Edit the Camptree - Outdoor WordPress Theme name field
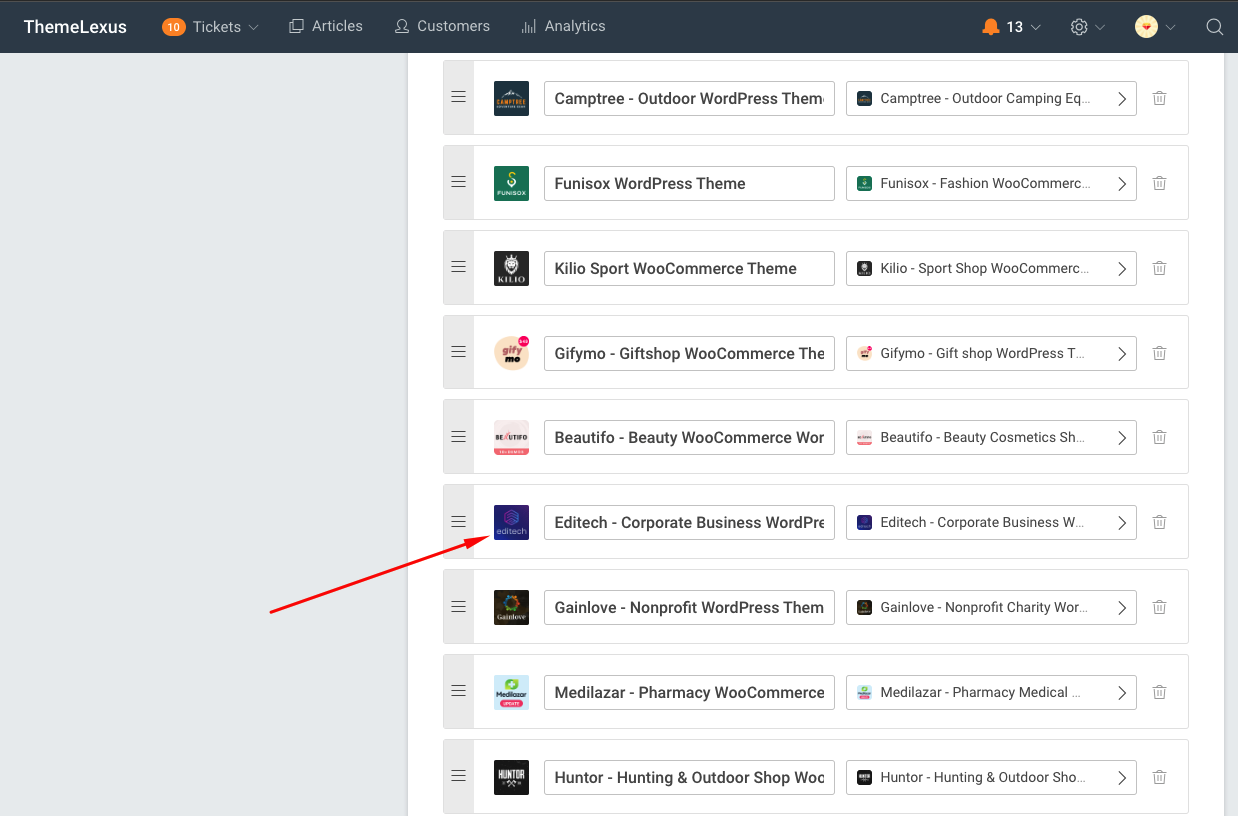Viewport: 1238px width, 816px height. tap(689, 98)
